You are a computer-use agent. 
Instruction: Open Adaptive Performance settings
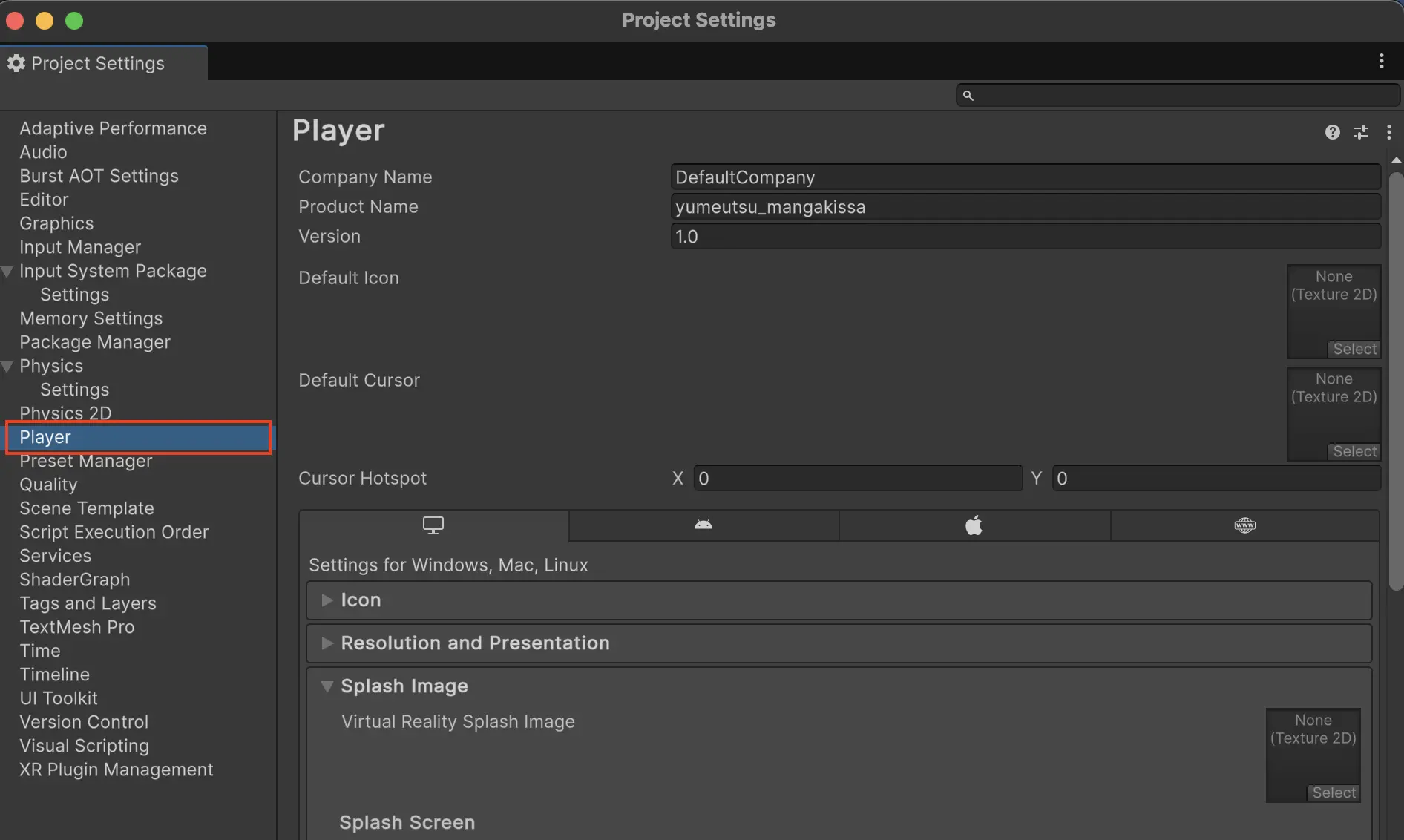(x=113, y=128)
